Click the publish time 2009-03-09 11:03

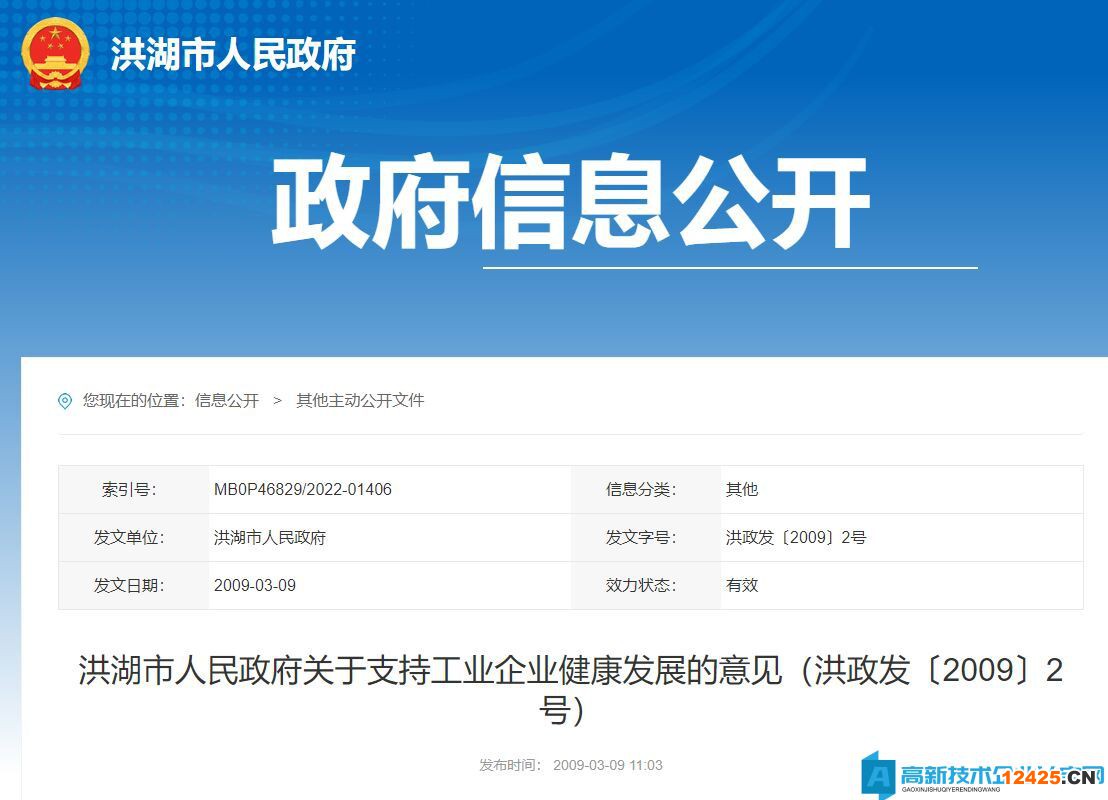(608, 764)
